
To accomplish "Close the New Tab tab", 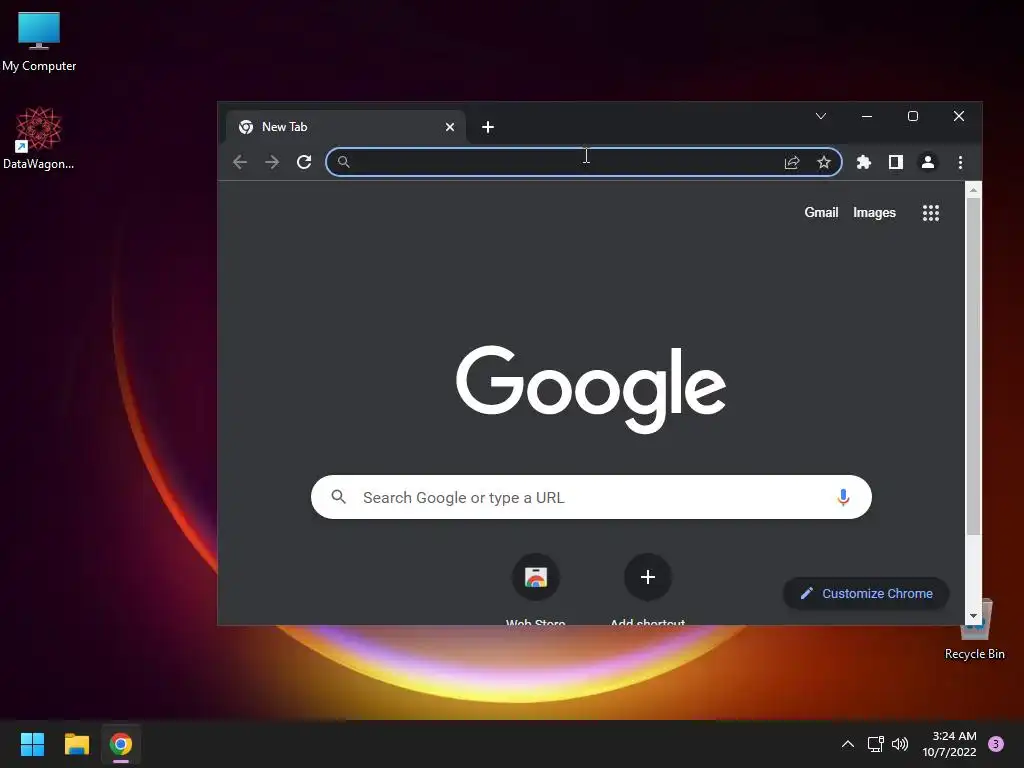I will (450, 127).
